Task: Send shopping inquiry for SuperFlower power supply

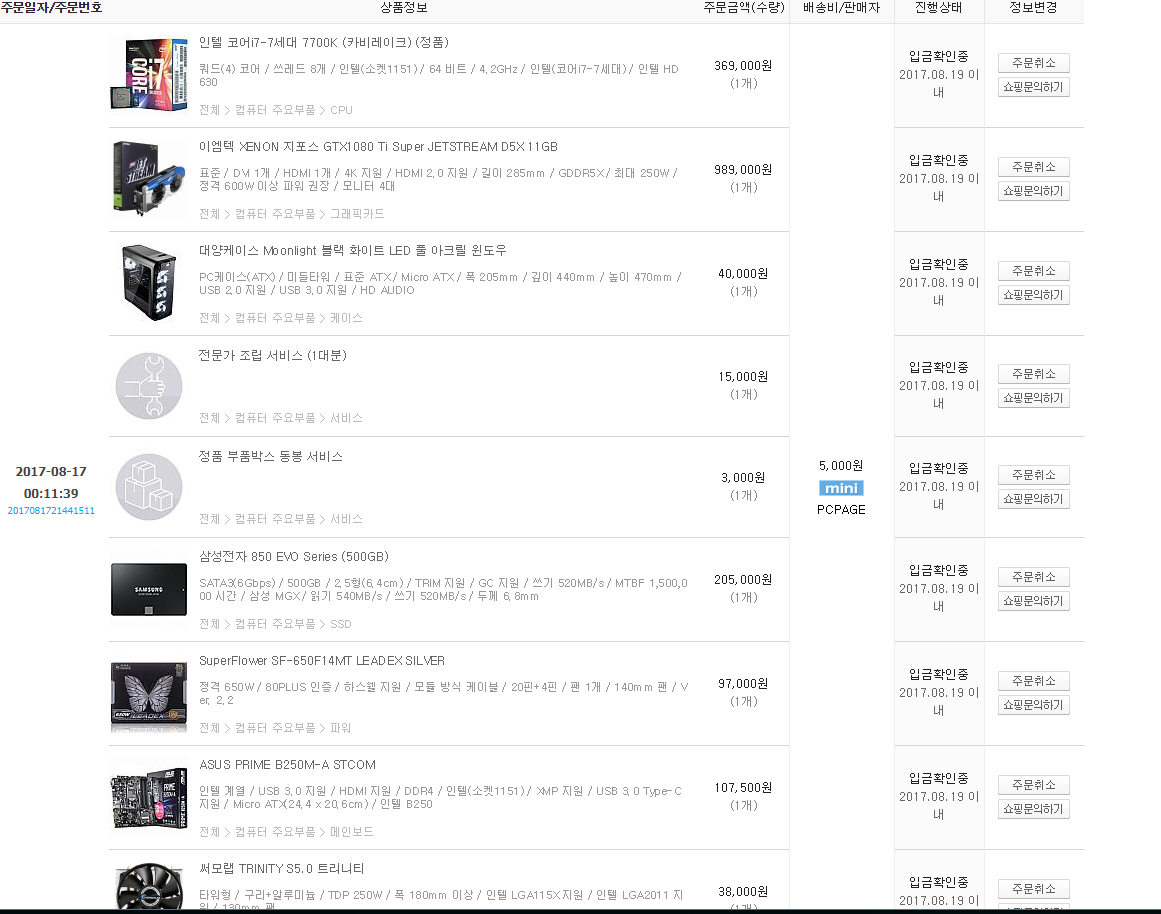Action: [x=1034, y=705]
